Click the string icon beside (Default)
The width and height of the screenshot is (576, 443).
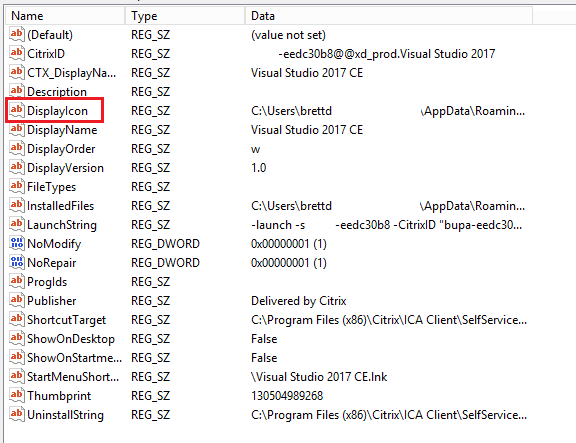(17, 35)
